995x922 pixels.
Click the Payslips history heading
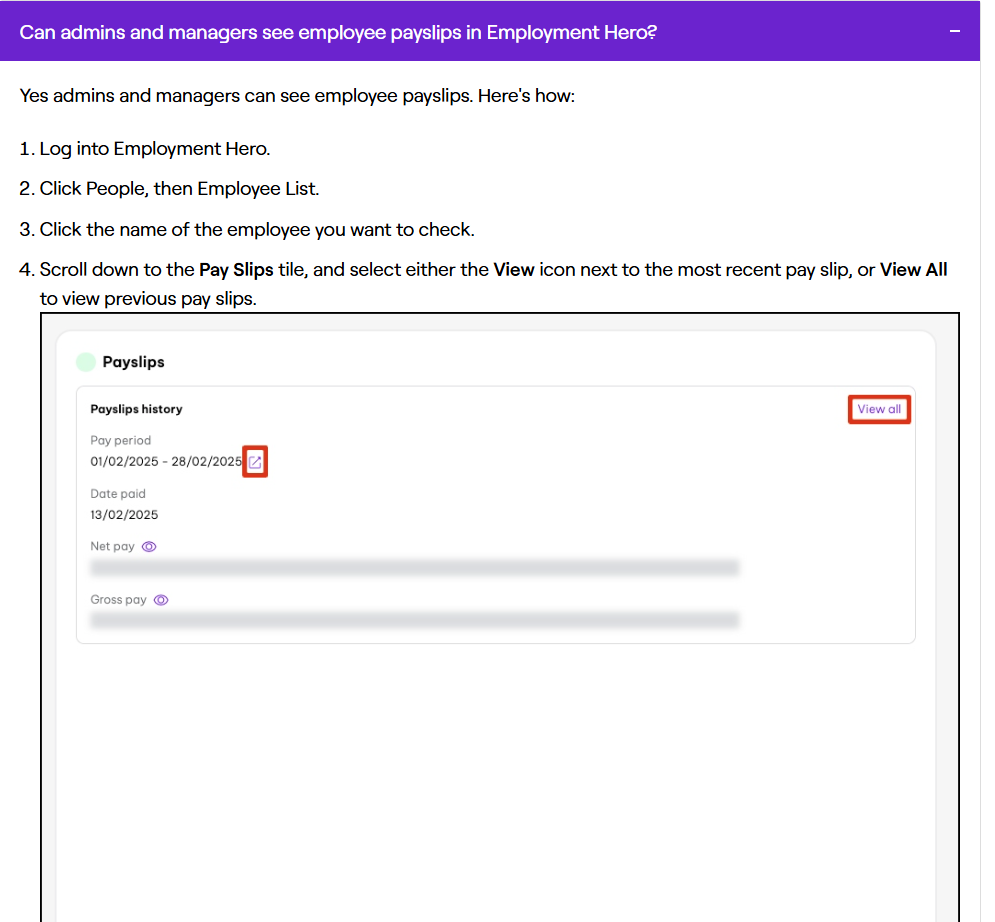click(136, 409)
